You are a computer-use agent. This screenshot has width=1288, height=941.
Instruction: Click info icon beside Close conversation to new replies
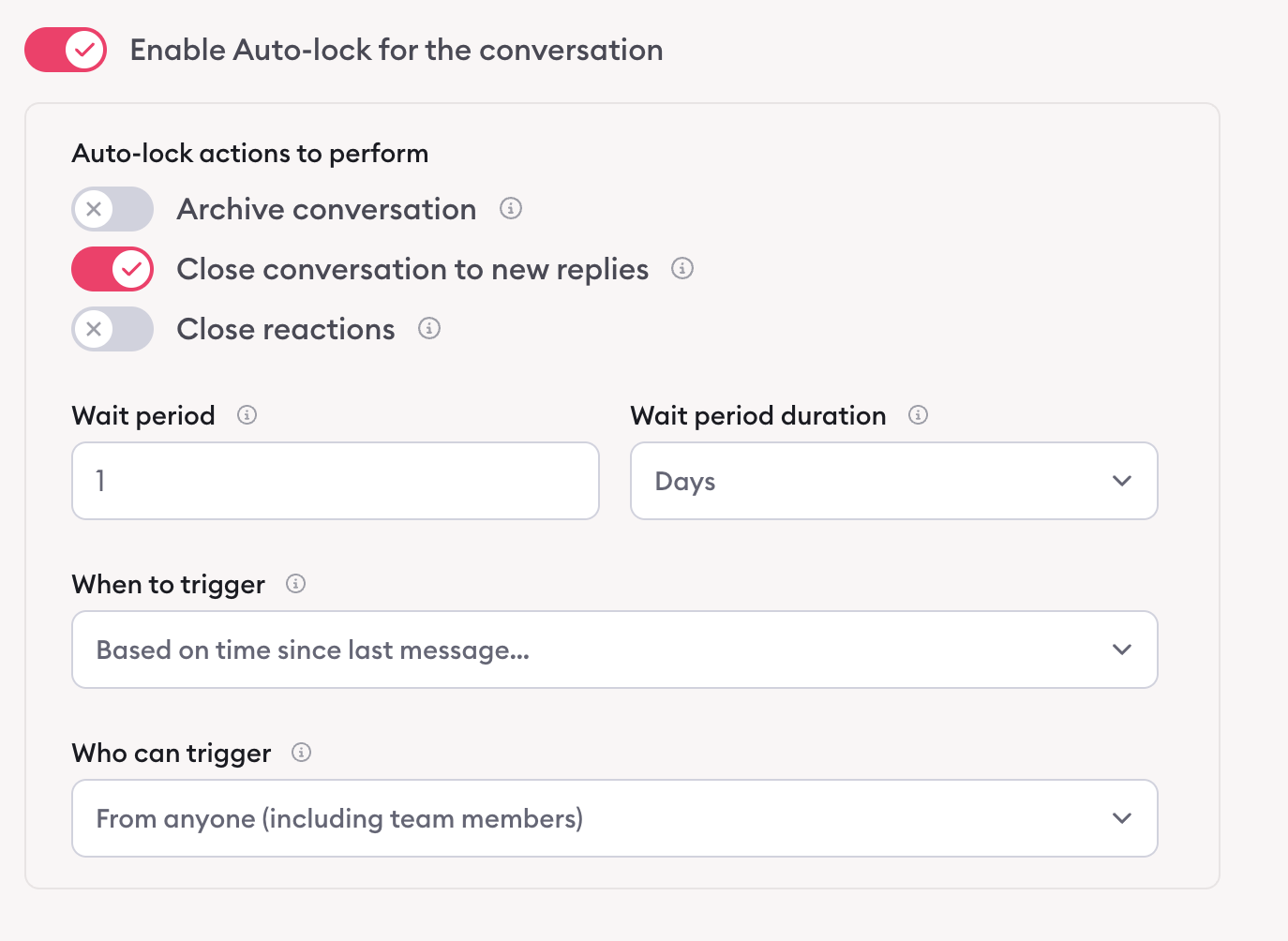click(682, 269)
